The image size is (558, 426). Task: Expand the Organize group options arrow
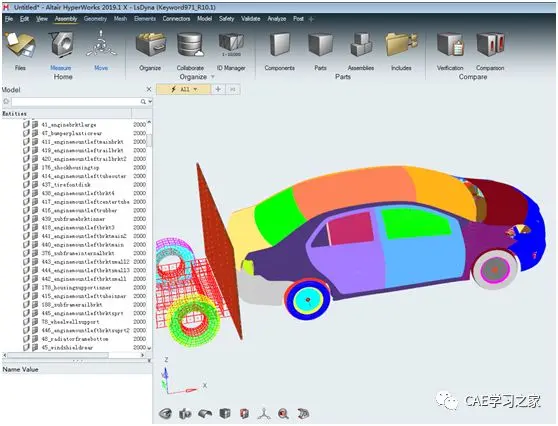(213, 77)
